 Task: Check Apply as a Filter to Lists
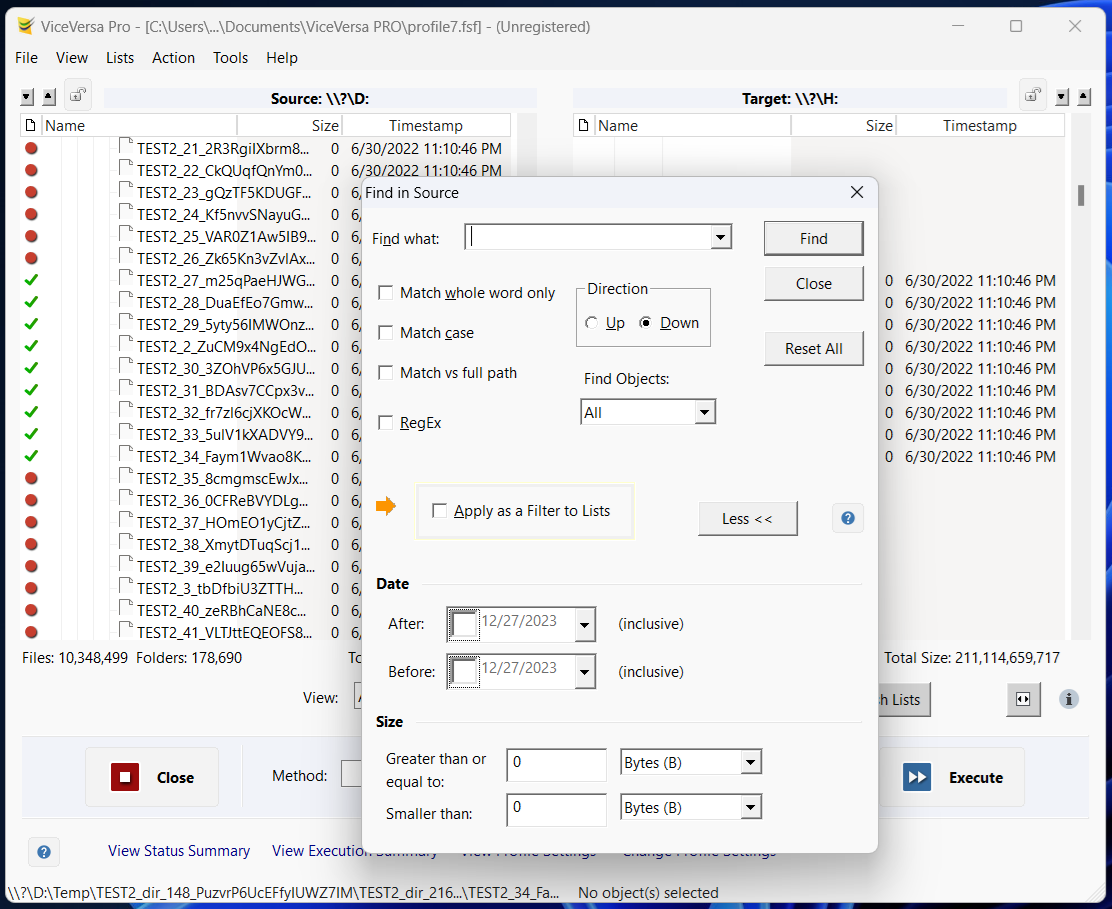(x=440, y=511)
